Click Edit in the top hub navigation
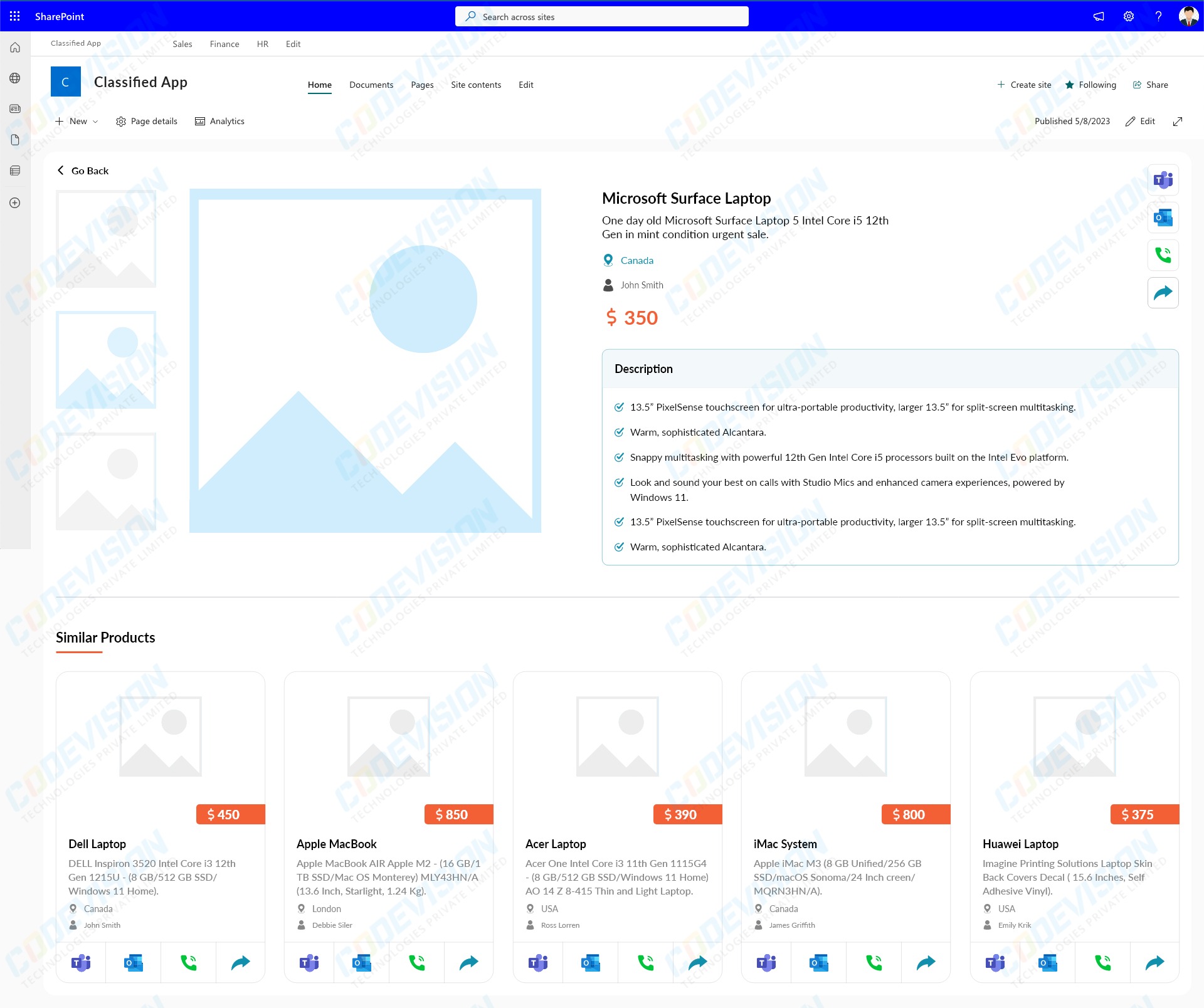 293,44
